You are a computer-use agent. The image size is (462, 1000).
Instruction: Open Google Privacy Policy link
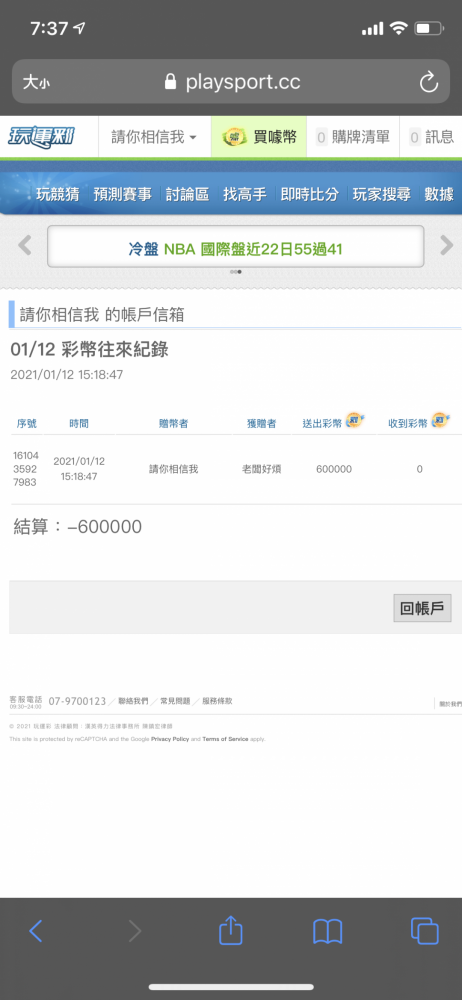170,739
